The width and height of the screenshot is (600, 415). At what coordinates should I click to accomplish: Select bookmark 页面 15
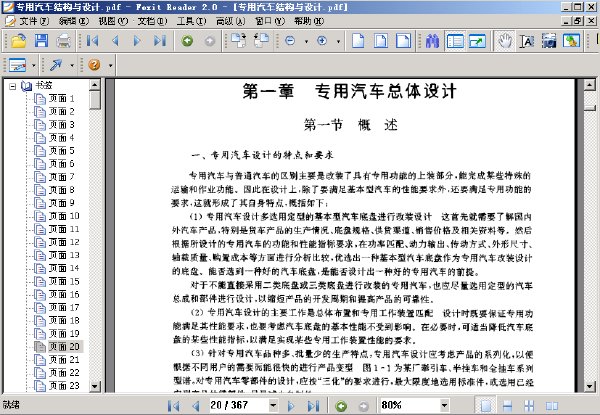point(64,281)
